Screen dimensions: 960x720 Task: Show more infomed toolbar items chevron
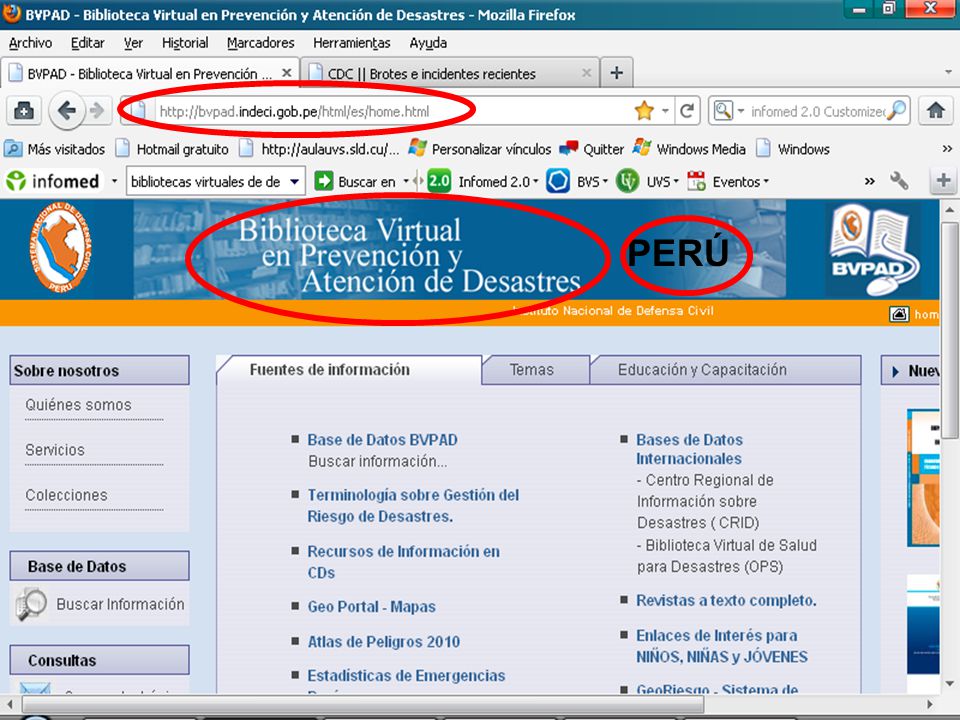point(869,181)
